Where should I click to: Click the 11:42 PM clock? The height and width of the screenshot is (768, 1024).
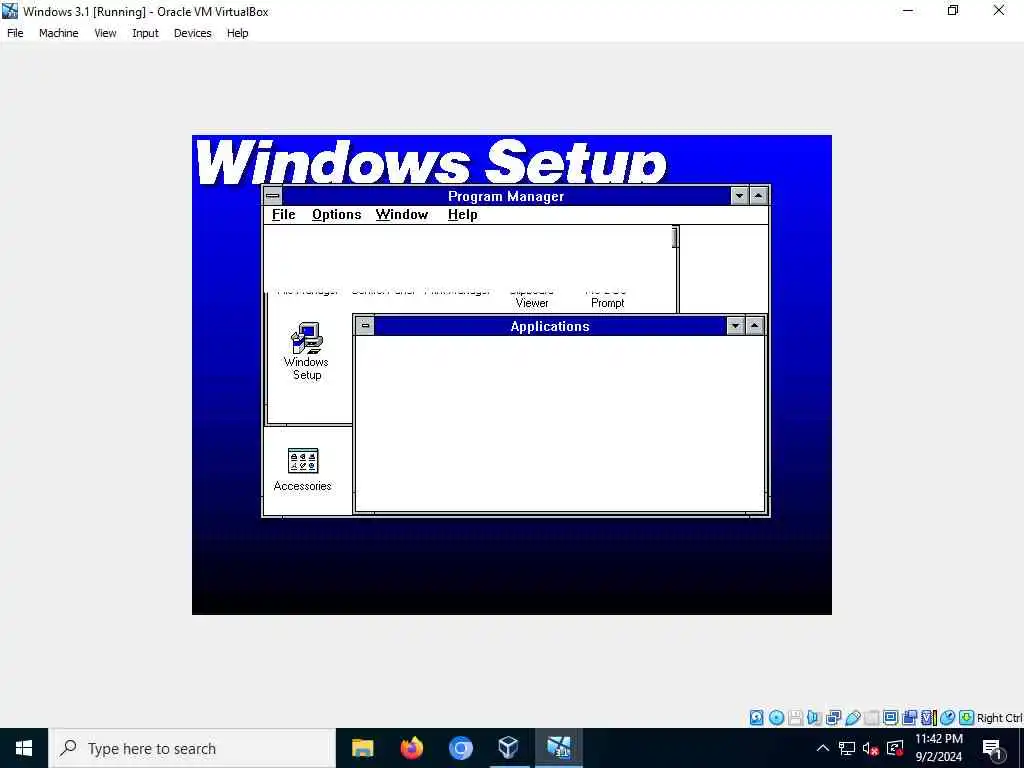(938, 739)
